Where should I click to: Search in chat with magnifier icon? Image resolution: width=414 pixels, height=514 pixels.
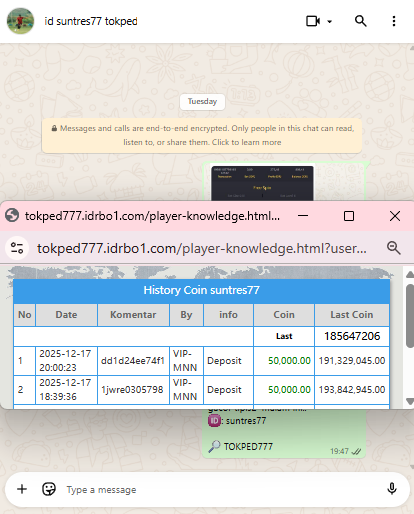[x=360, y=21]
